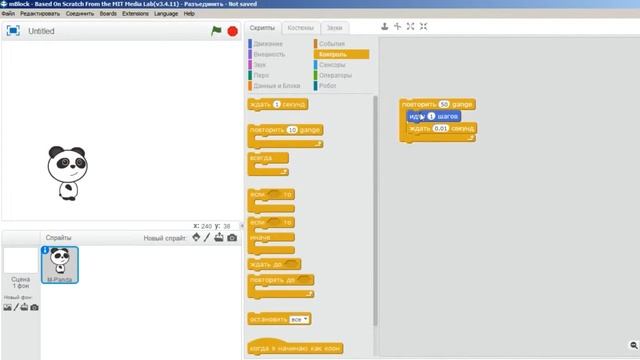The width and height of the screenshot is (640, 360).
Task: Take a new backdrop photo with the camera
Action: click(x=34, y=307)
